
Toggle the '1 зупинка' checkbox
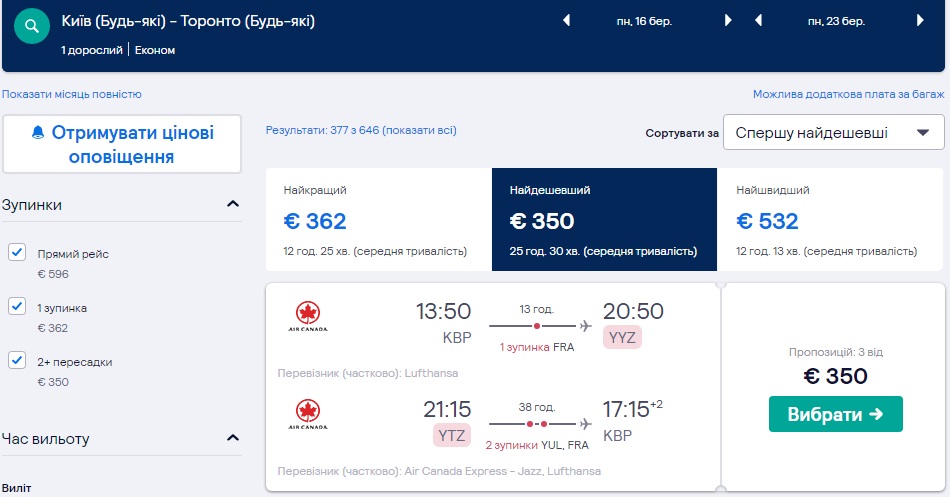[17, 307]
